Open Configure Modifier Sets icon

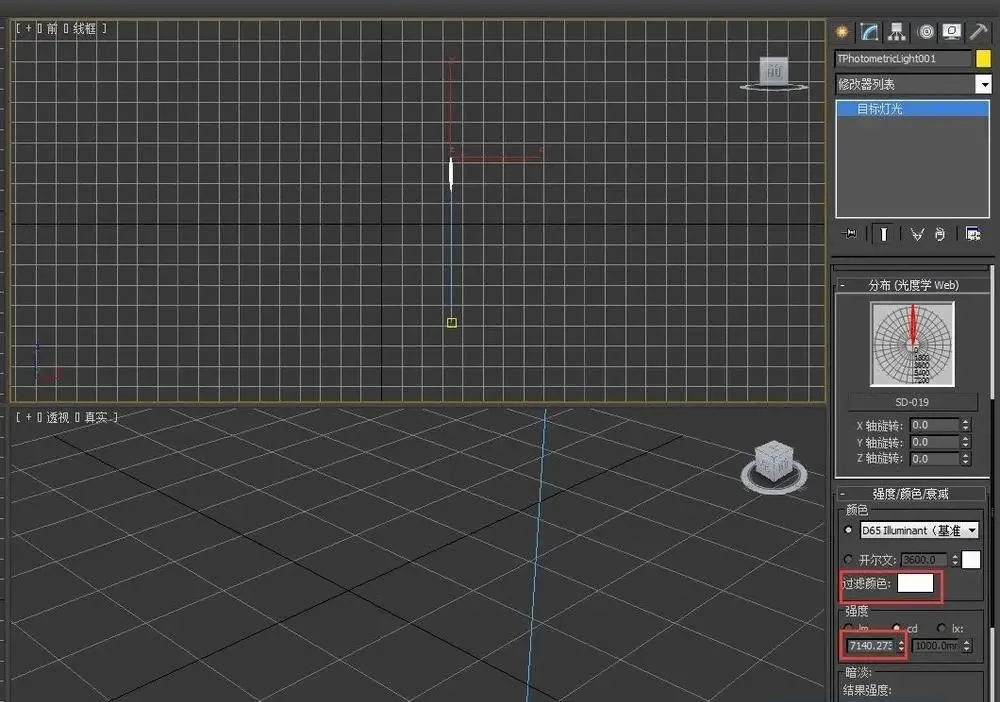point(973,234)
